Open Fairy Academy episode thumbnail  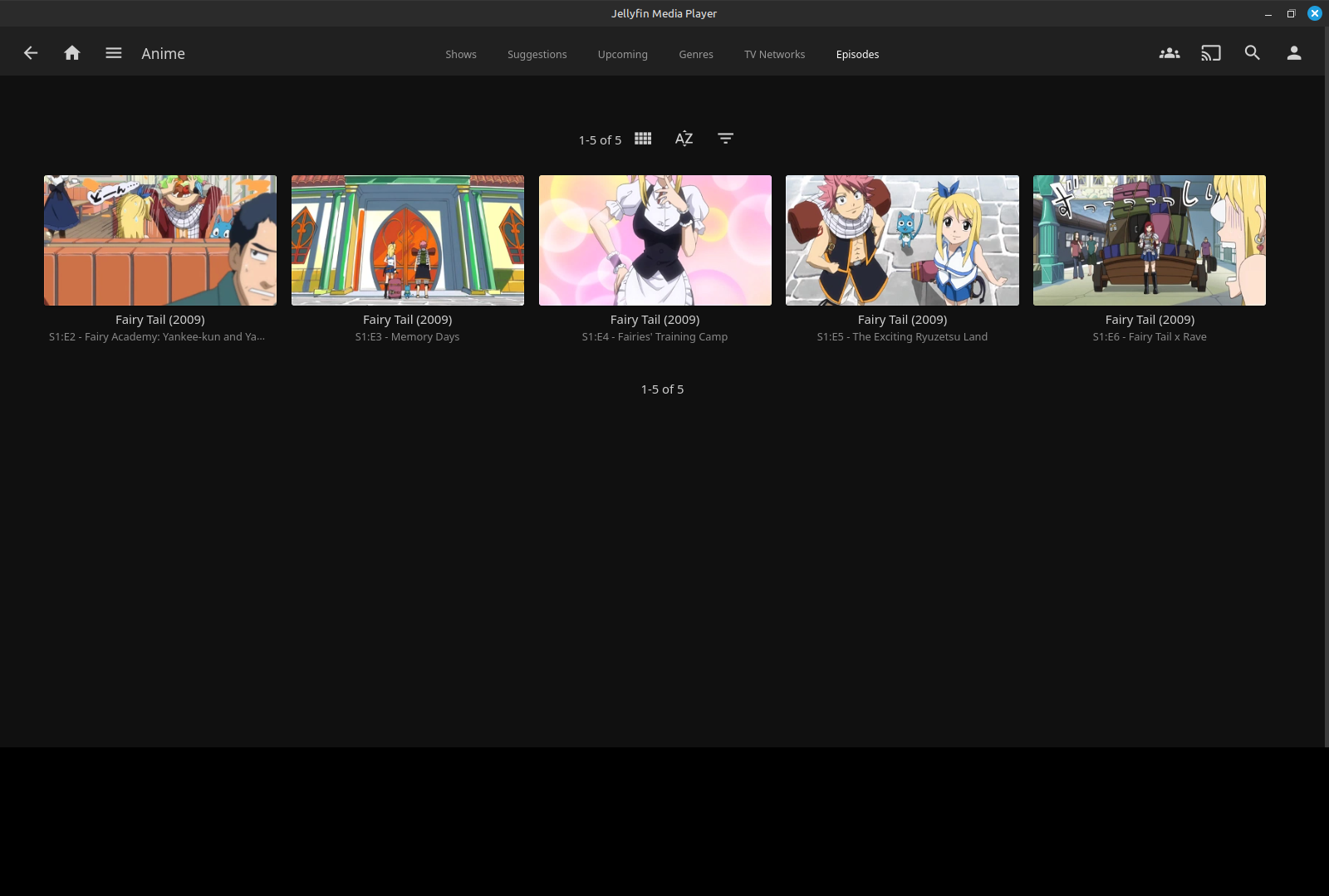[x=160, y=240]
